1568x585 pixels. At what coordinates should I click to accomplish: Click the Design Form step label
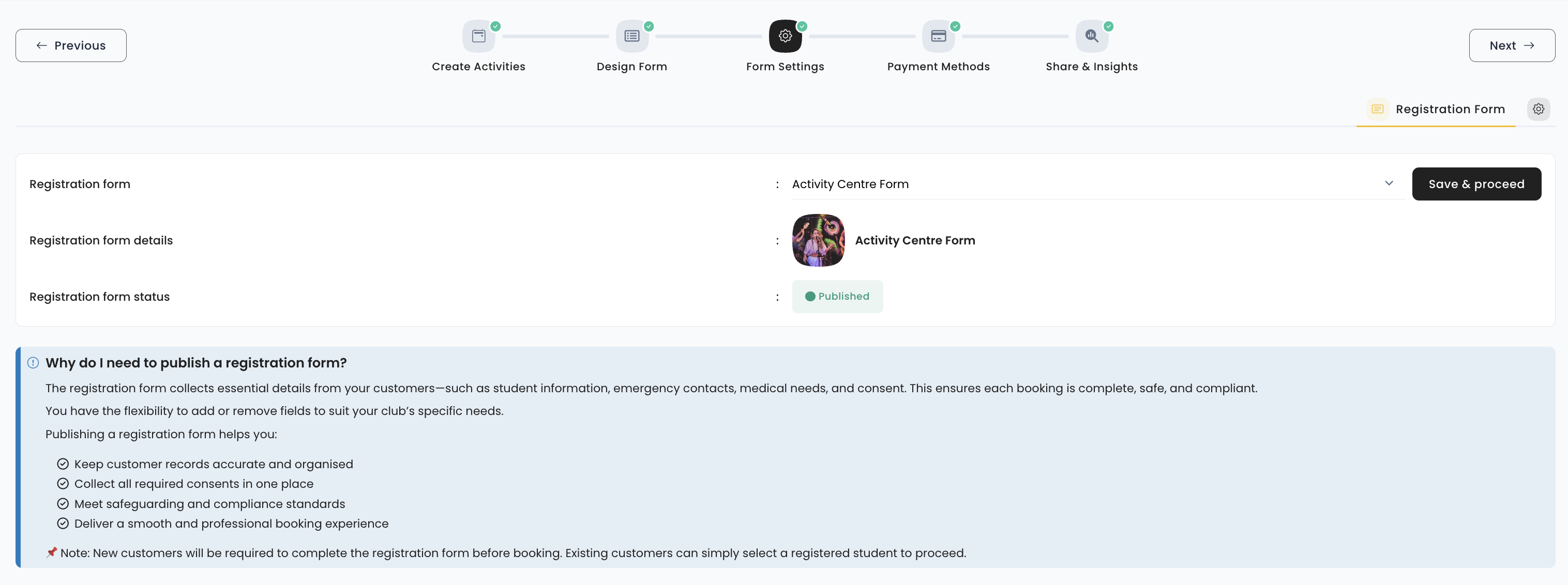[632, 67]
